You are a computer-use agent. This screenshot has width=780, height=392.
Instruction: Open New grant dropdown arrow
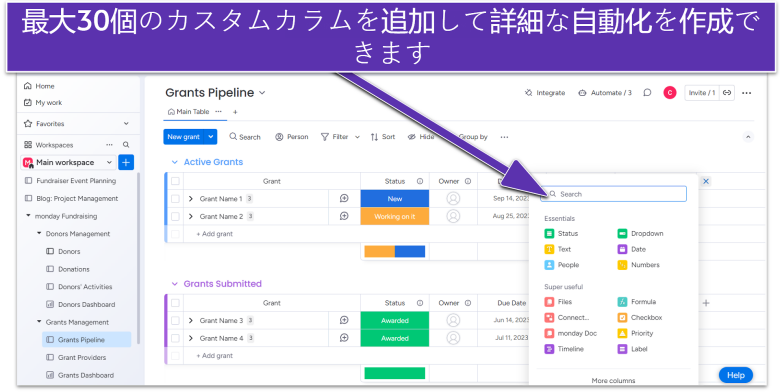211,137
